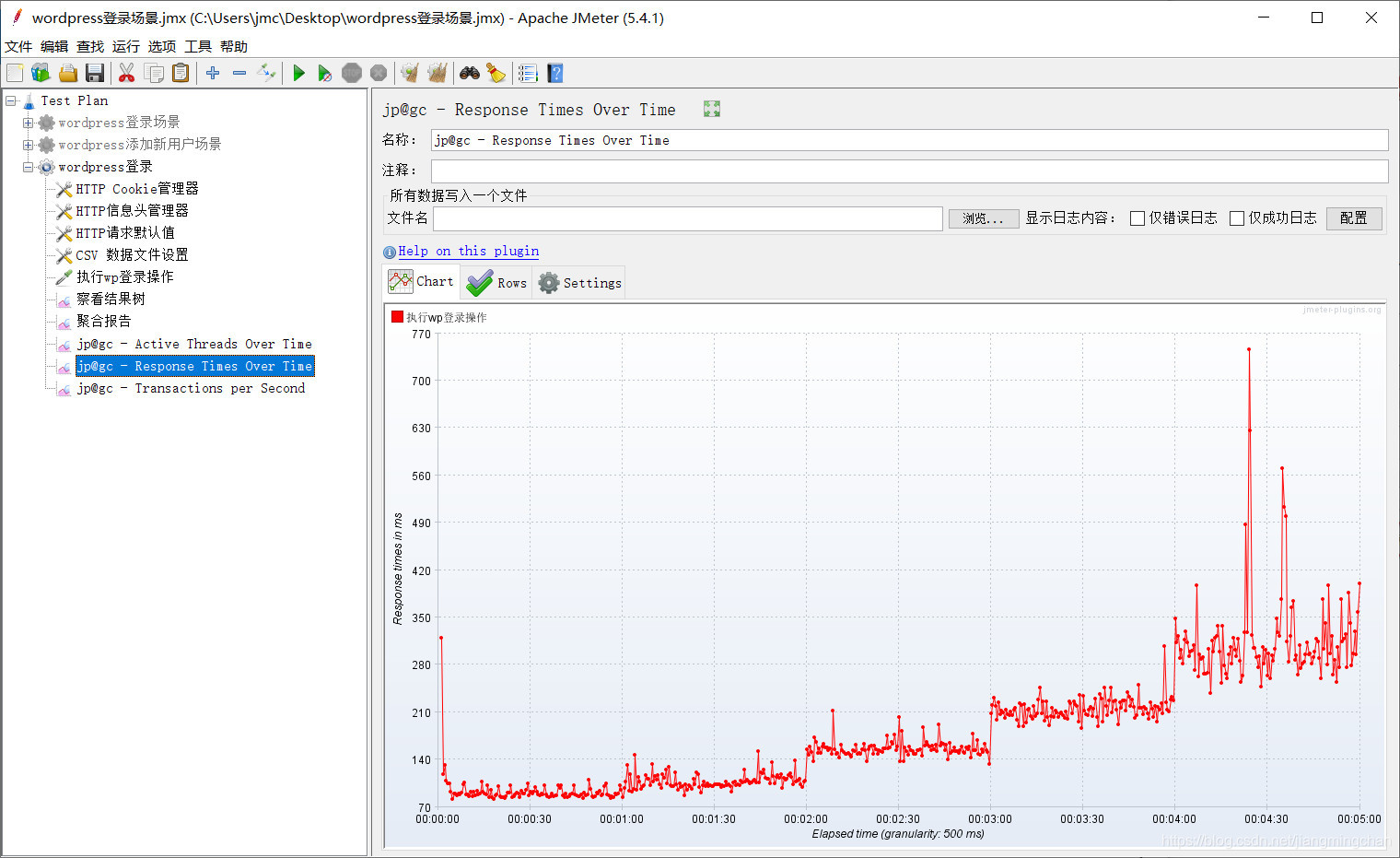Viewport: 1400px width, 858px height.
Task: Click the Clear results toolbar icon
Action: point(410,73)
